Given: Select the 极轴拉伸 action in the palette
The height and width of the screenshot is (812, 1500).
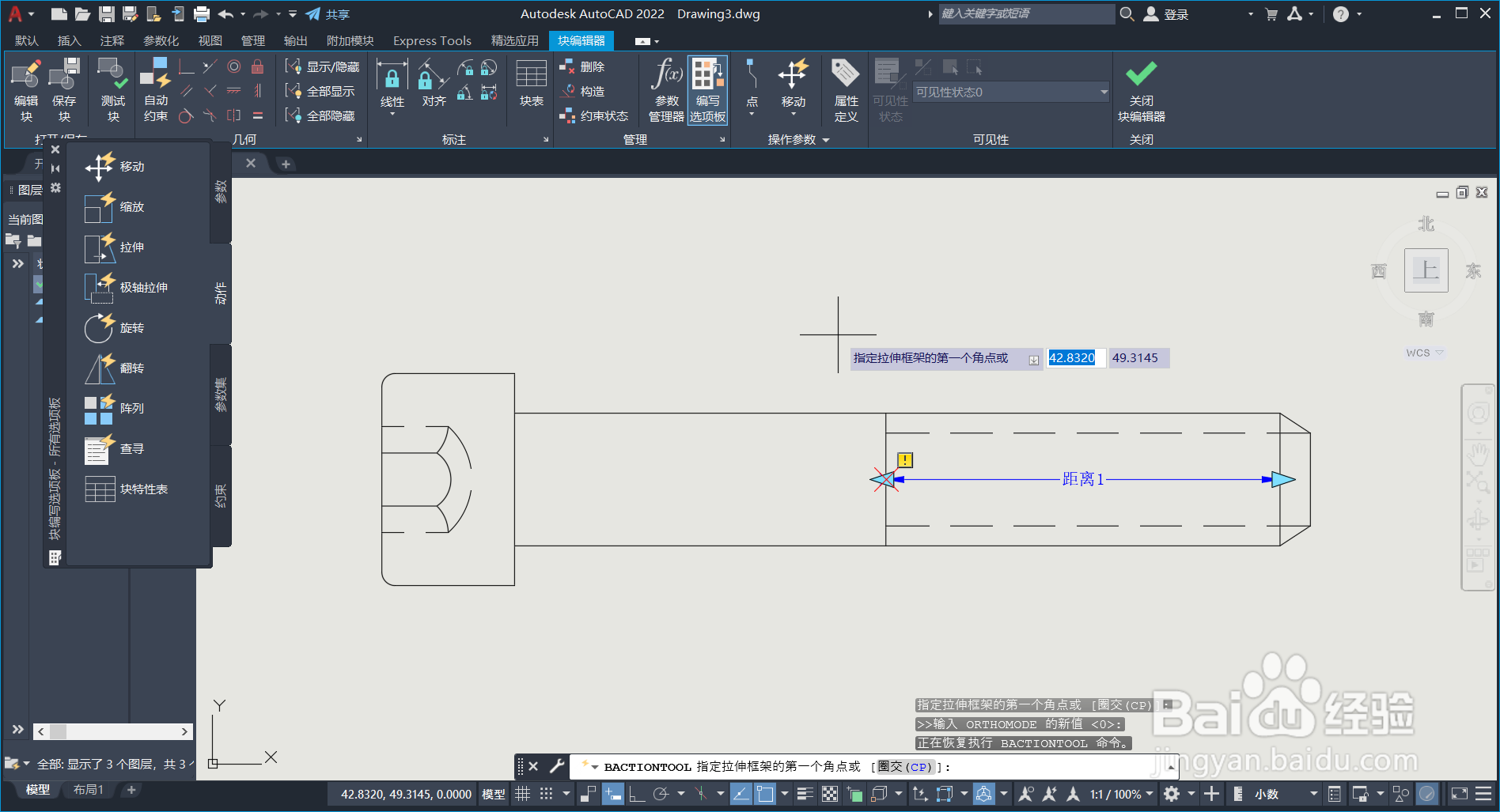Looking at the screenshot, I should 127,288.
